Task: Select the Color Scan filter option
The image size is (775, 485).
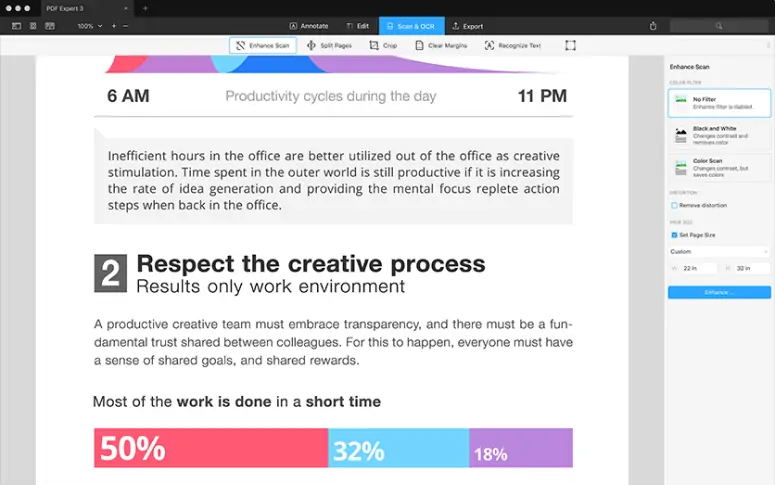Action: (x=719, y=166)
